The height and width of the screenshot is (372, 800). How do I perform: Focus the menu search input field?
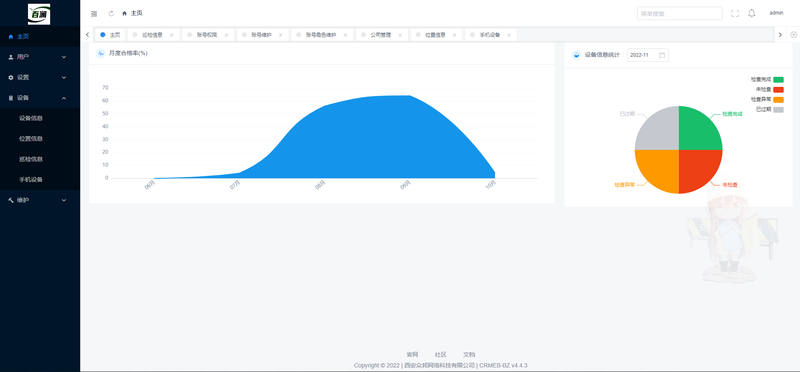[x=679, y=13]
